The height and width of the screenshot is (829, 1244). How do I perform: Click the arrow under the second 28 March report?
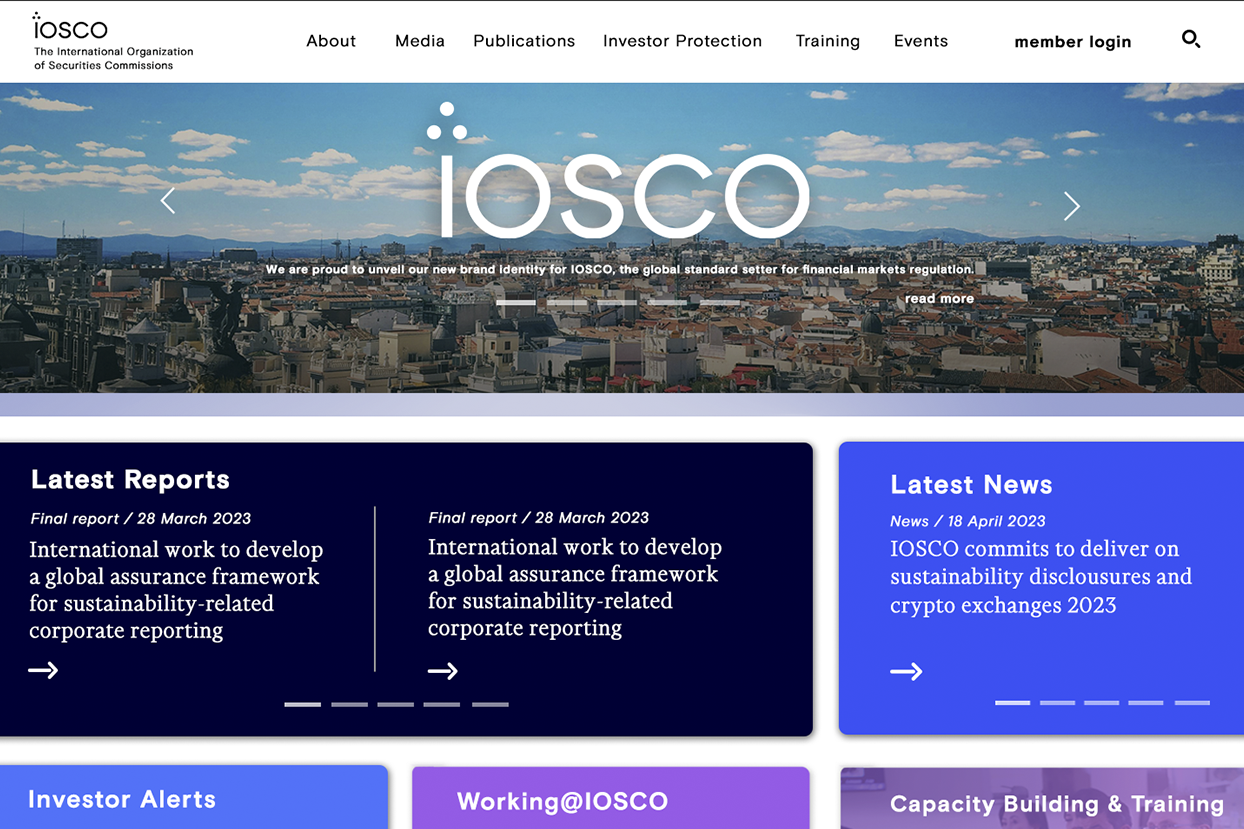click(442, 671)
